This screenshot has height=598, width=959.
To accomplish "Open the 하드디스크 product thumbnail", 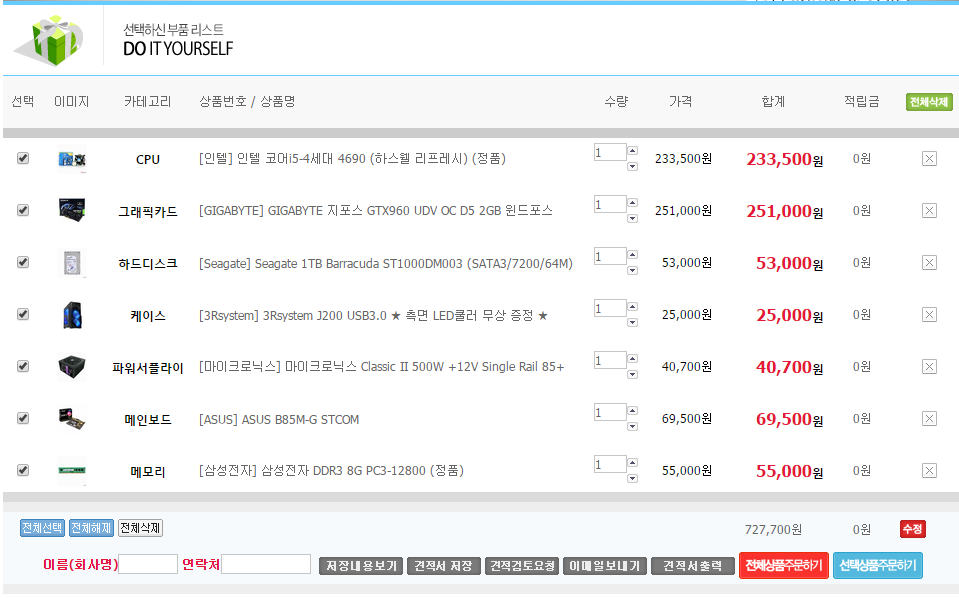I will (72, 263).
